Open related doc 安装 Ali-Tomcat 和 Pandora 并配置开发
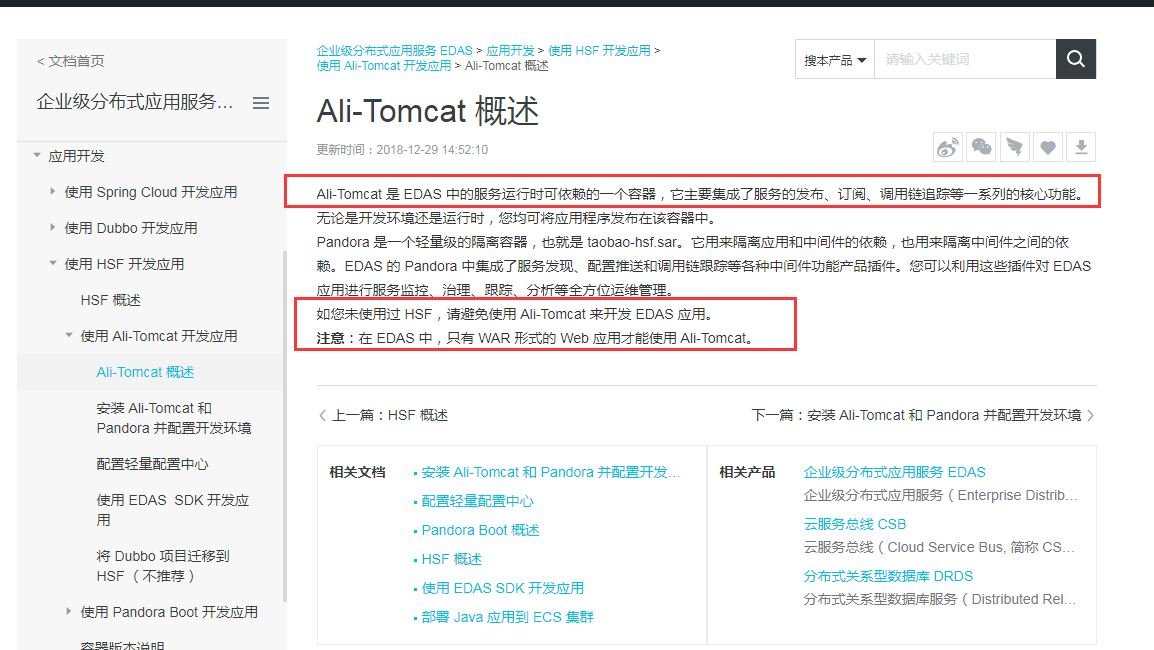Image resolution: width=1154 pixels, height=650 pixels. [x=551, y=472]
